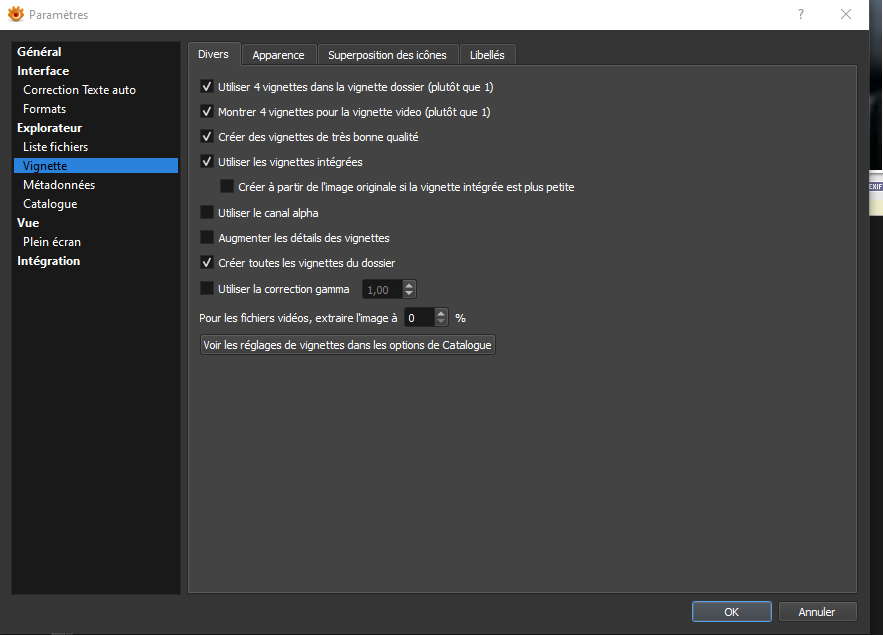Enable 'Créer à partir de l'image originale' checkbox

[227, 186]
